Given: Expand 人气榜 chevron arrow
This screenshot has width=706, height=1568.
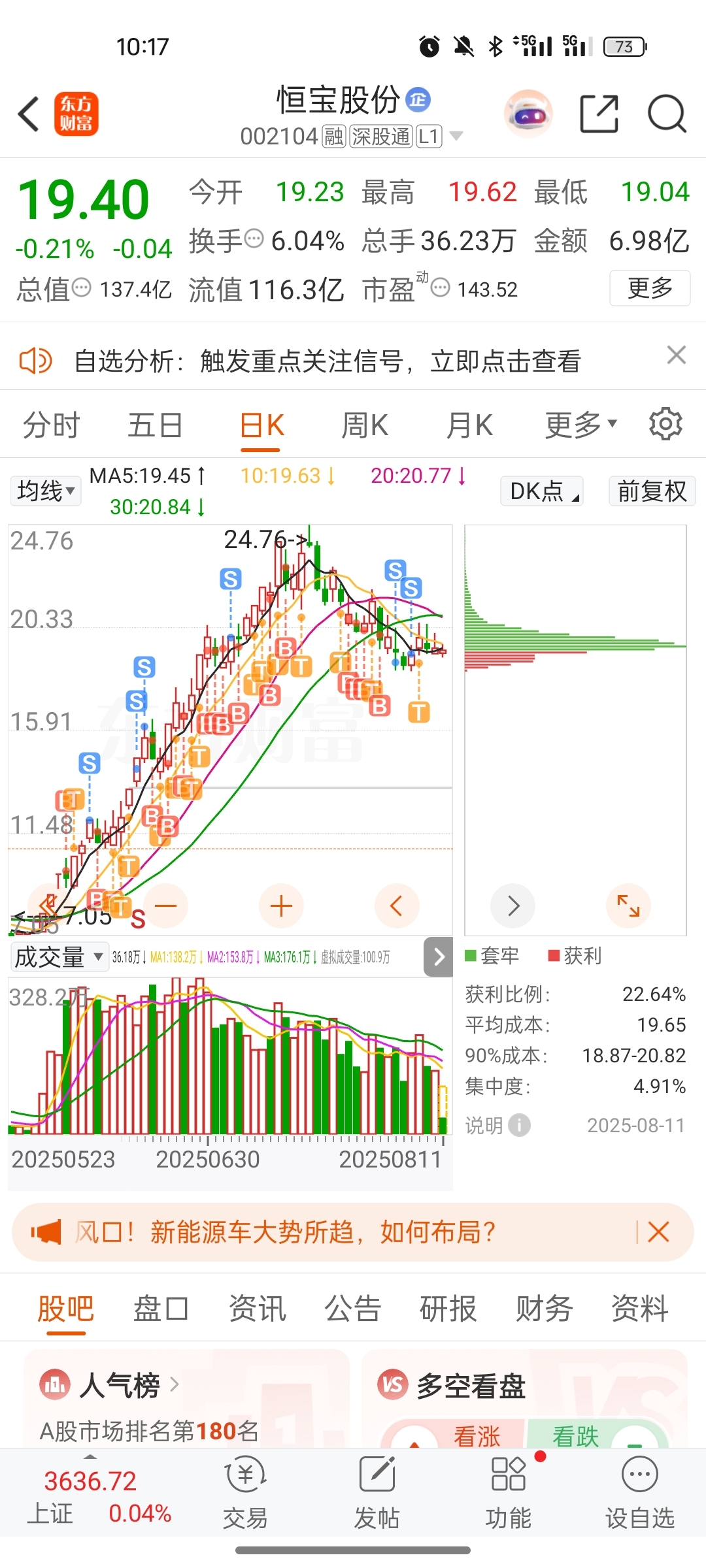Looking at the screenshot, I should point(174,1384).
